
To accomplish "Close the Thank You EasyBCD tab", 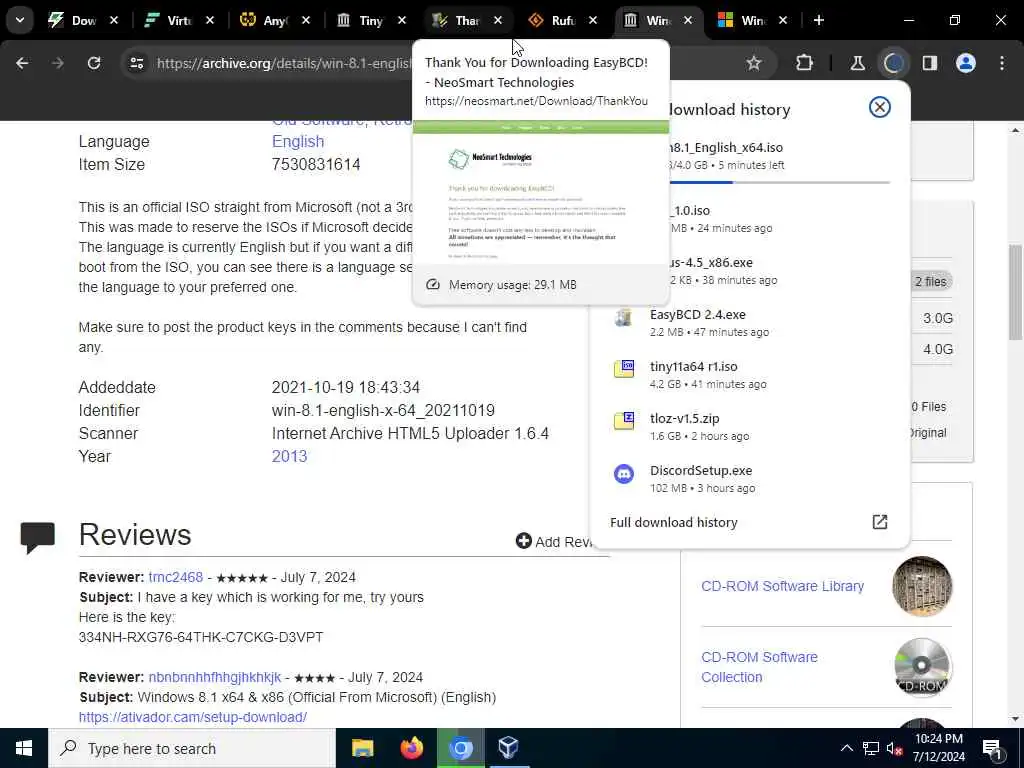I will [x=498, y=20].
